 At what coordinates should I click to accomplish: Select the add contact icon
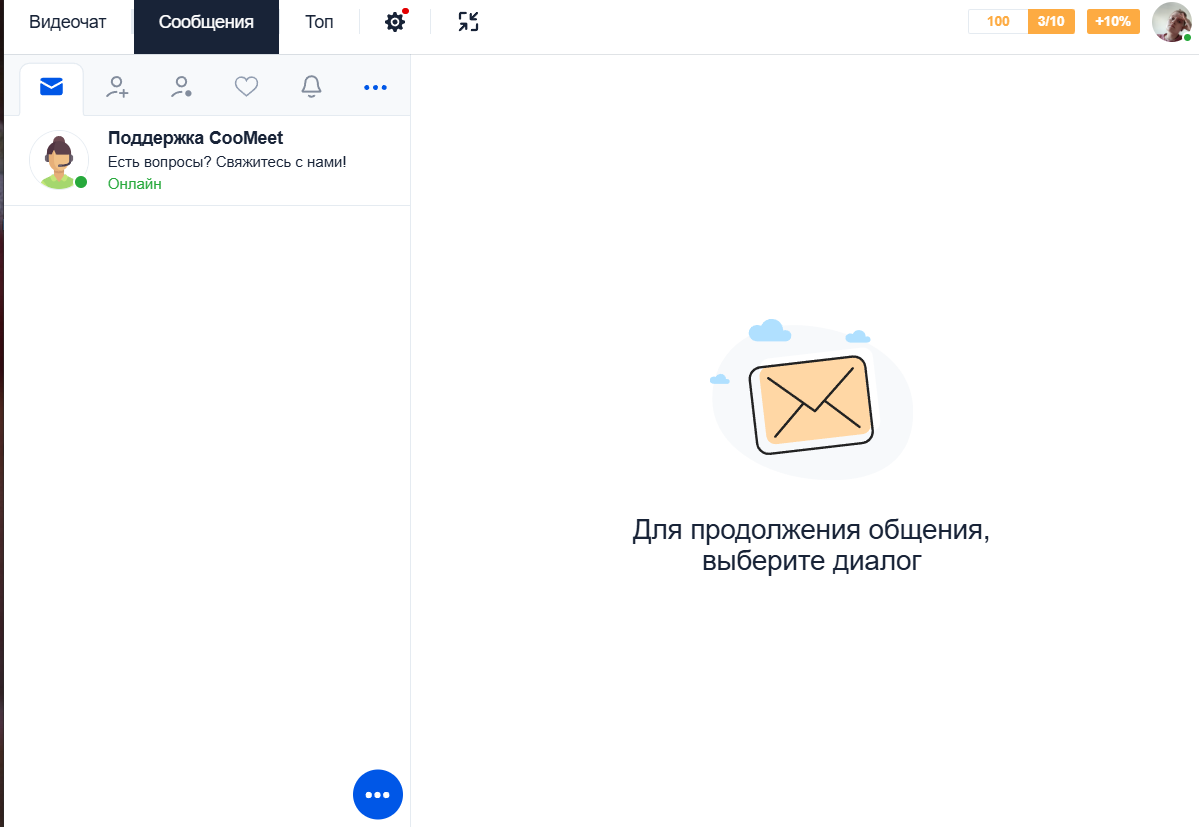tap(117, 87)
